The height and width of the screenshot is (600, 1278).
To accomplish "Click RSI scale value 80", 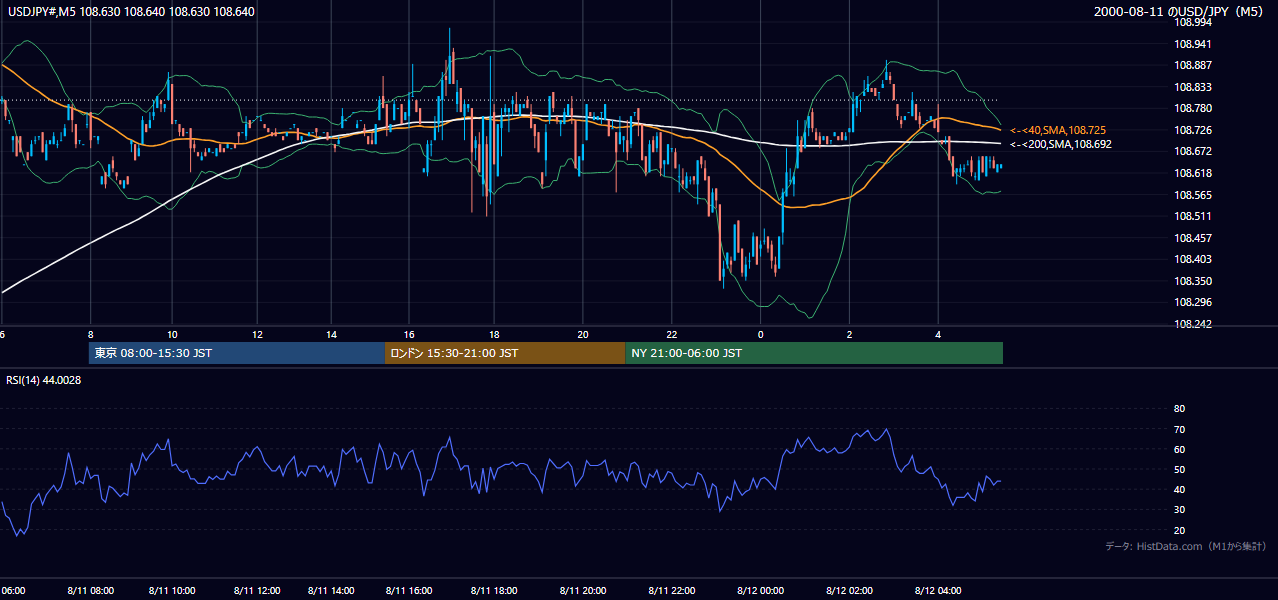I will click(1179, 409).
